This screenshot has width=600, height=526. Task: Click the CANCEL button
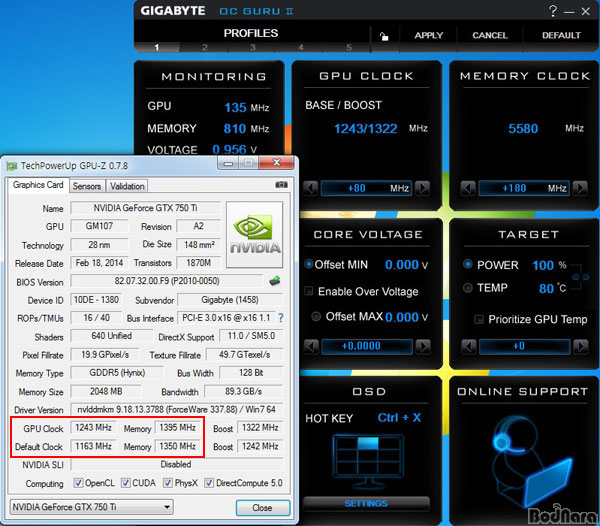pyautogui.click(x=490, y=36)
